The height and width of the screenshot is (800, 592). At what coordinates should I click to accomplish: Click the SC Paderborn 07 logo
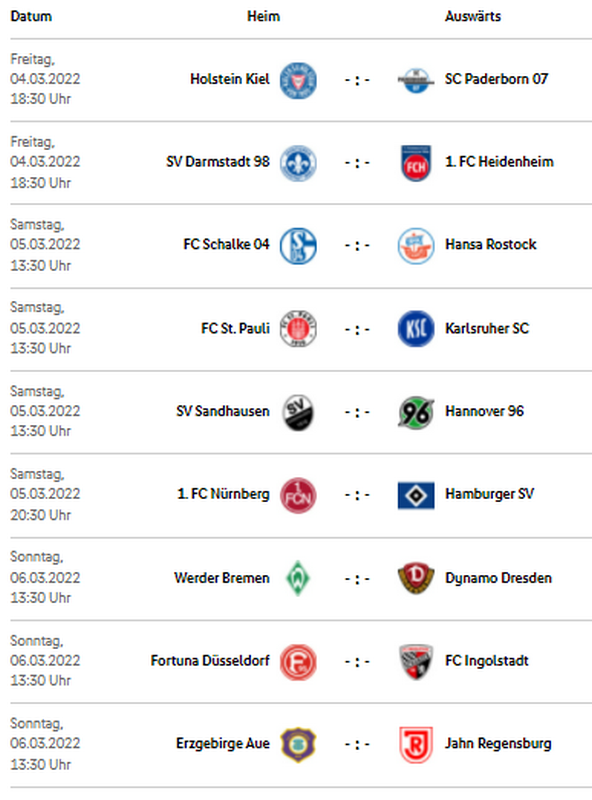pyautogui.click(x=416, y=80)
